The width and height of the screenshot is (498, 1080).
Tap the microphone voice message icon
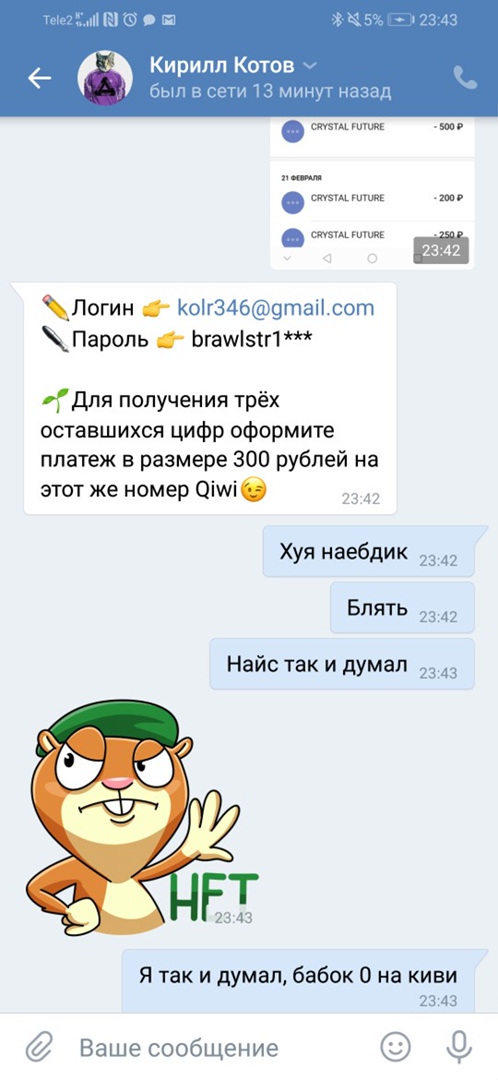point(458,1048)
